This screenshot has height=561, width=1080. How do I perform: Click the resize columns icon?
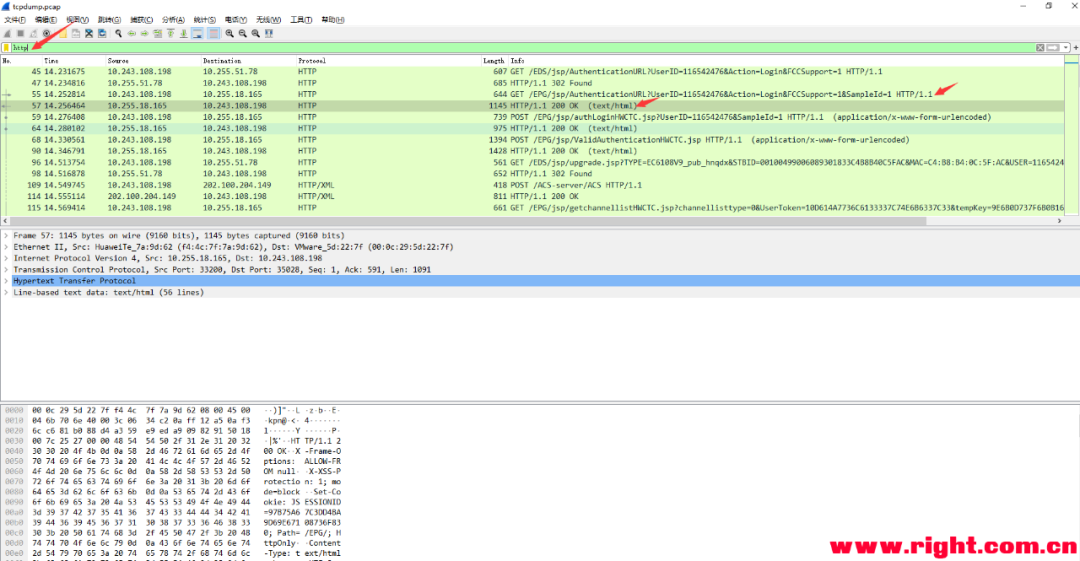[269, 33]
